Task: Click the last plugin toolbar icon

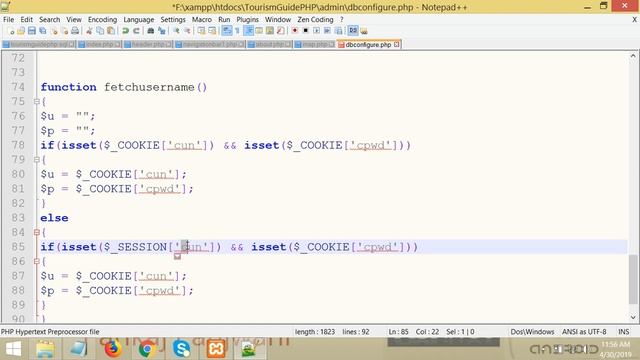Action: click(364, 31)
